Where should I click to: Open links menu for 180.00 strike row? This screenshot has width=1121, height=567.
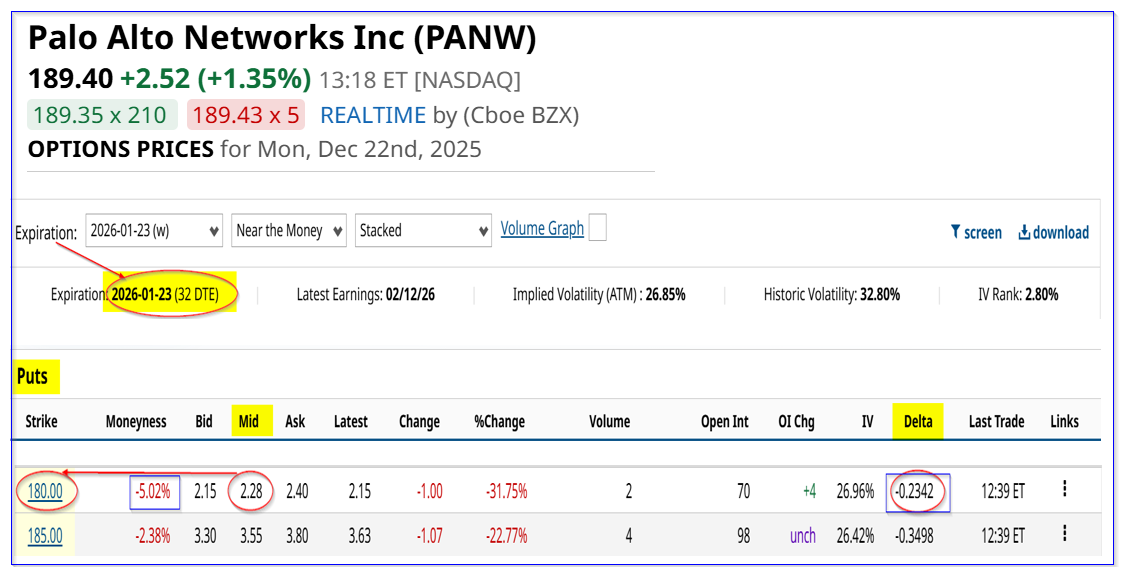tap(1065, 489)
